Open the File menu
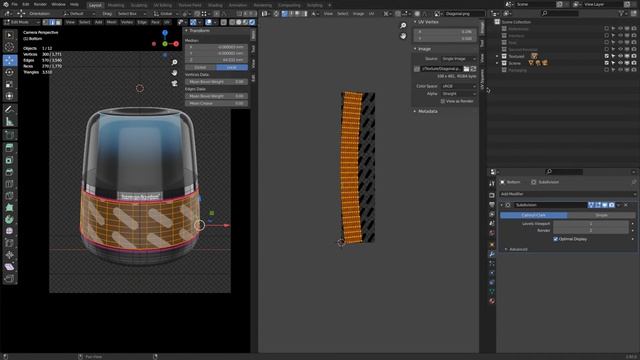 (14, 4)
